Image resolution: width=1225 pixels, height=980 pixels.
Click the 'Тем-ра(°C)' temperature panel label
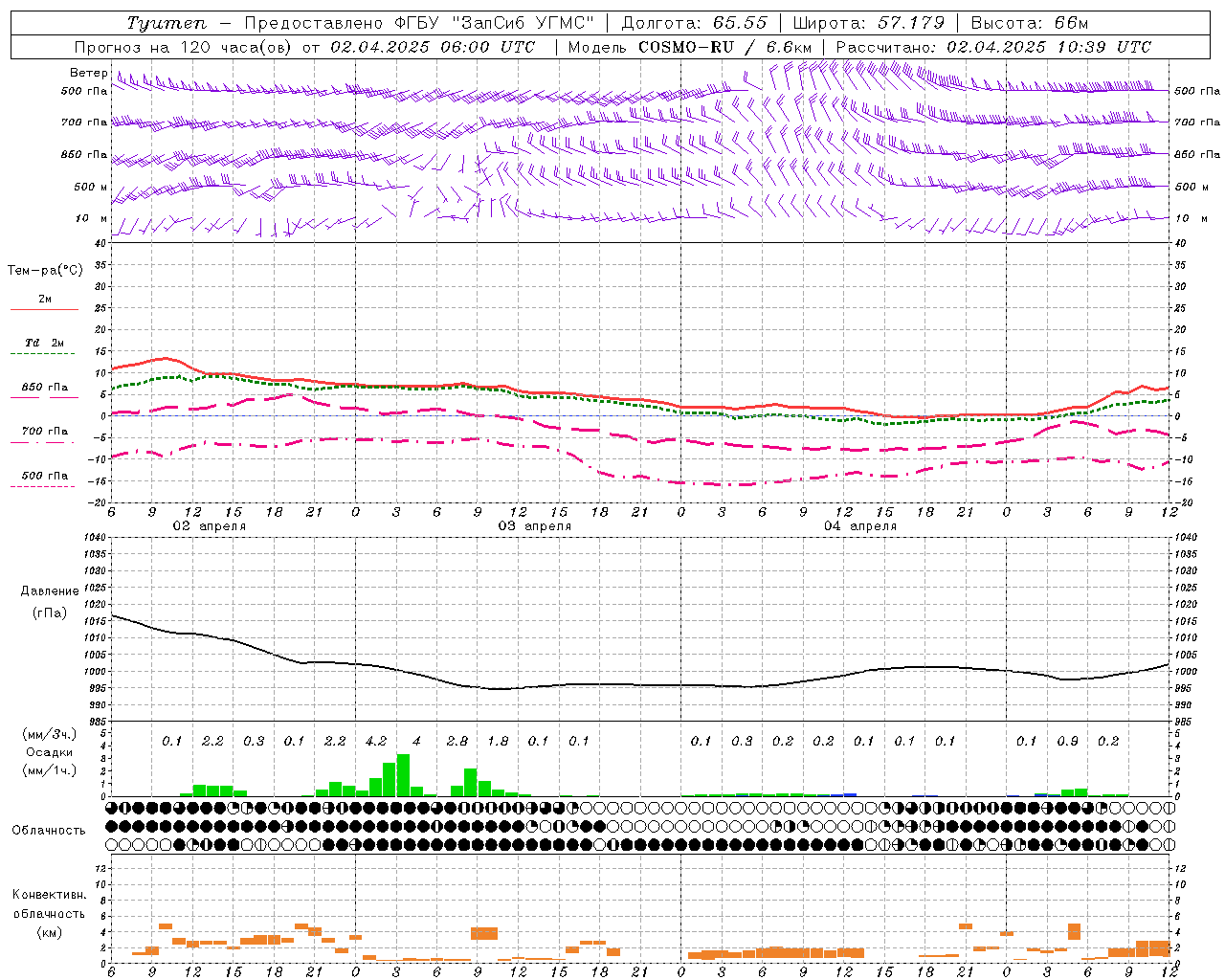click(45, 271)
